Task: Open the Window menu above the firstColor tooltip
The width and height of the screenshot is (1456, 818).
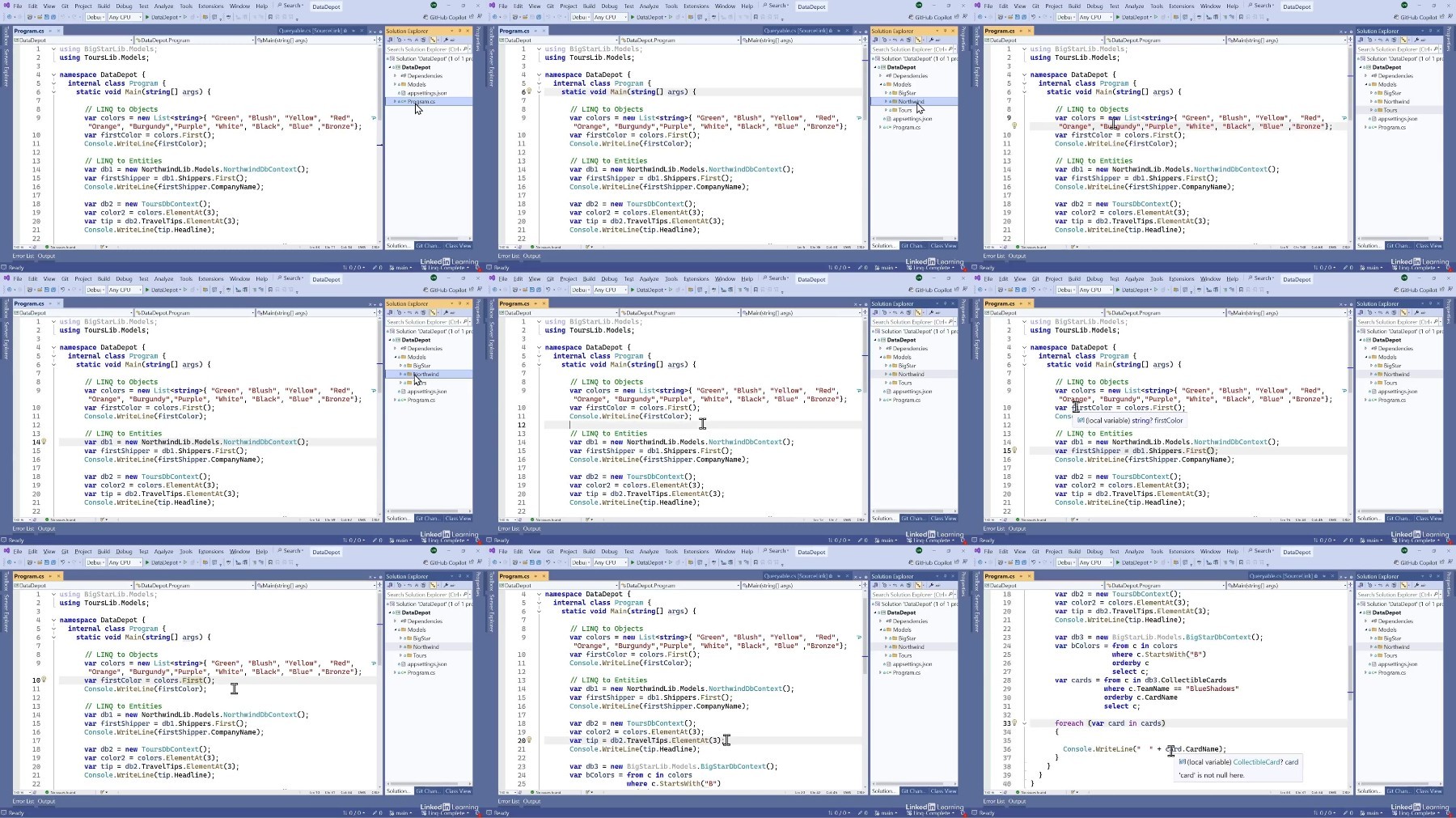Action: click(1210, 278)
